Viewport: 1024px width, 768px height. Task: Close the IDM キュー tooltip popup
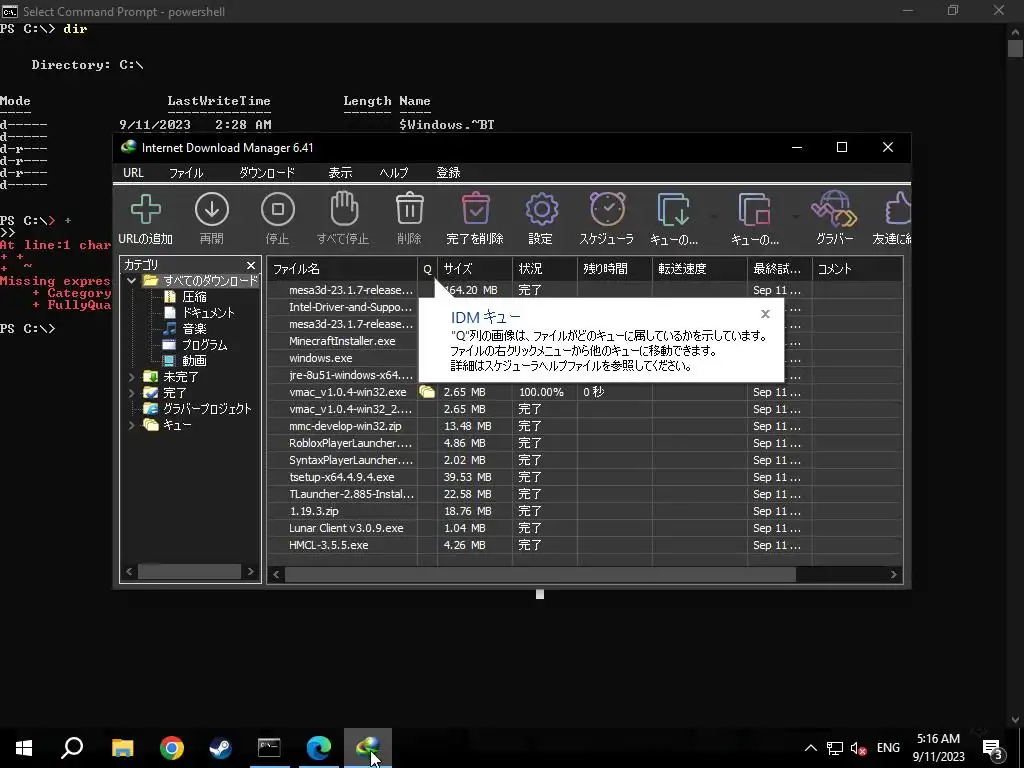click(765, 314)
